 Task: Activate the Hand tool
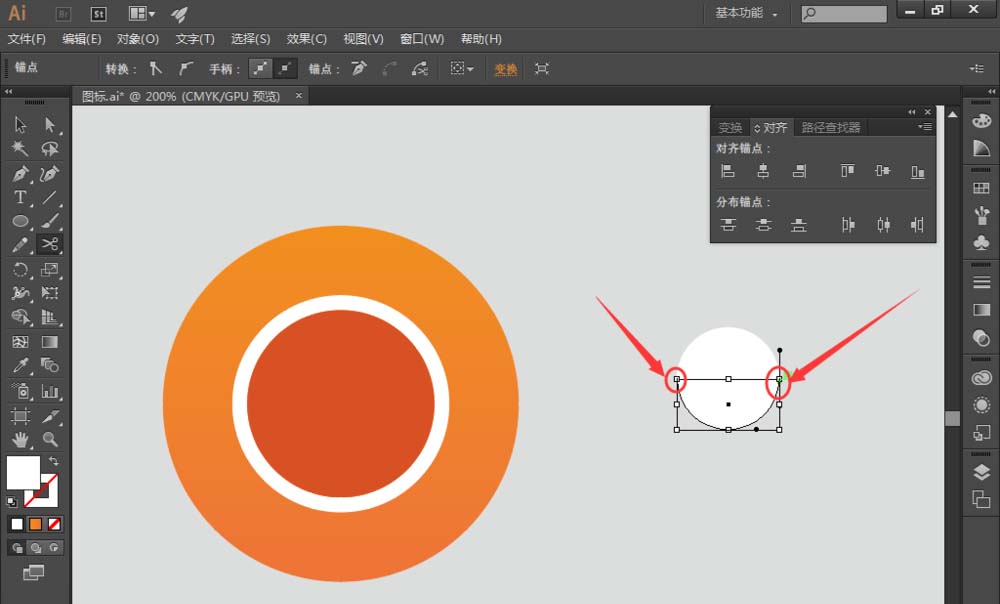pyautogui.click(x=20, y=439)
